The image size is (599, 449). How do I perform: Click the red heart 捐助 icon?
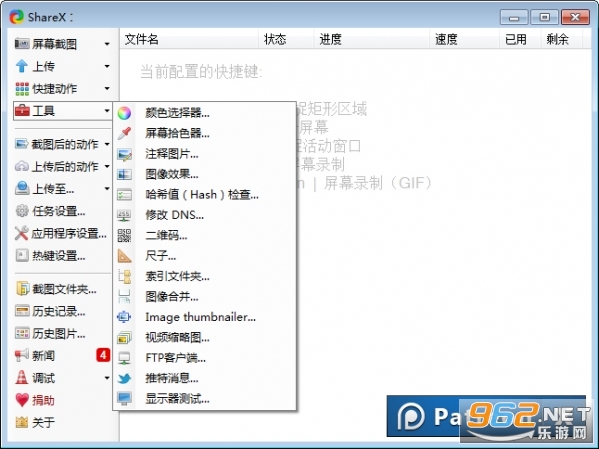click(x=22, y=400)
